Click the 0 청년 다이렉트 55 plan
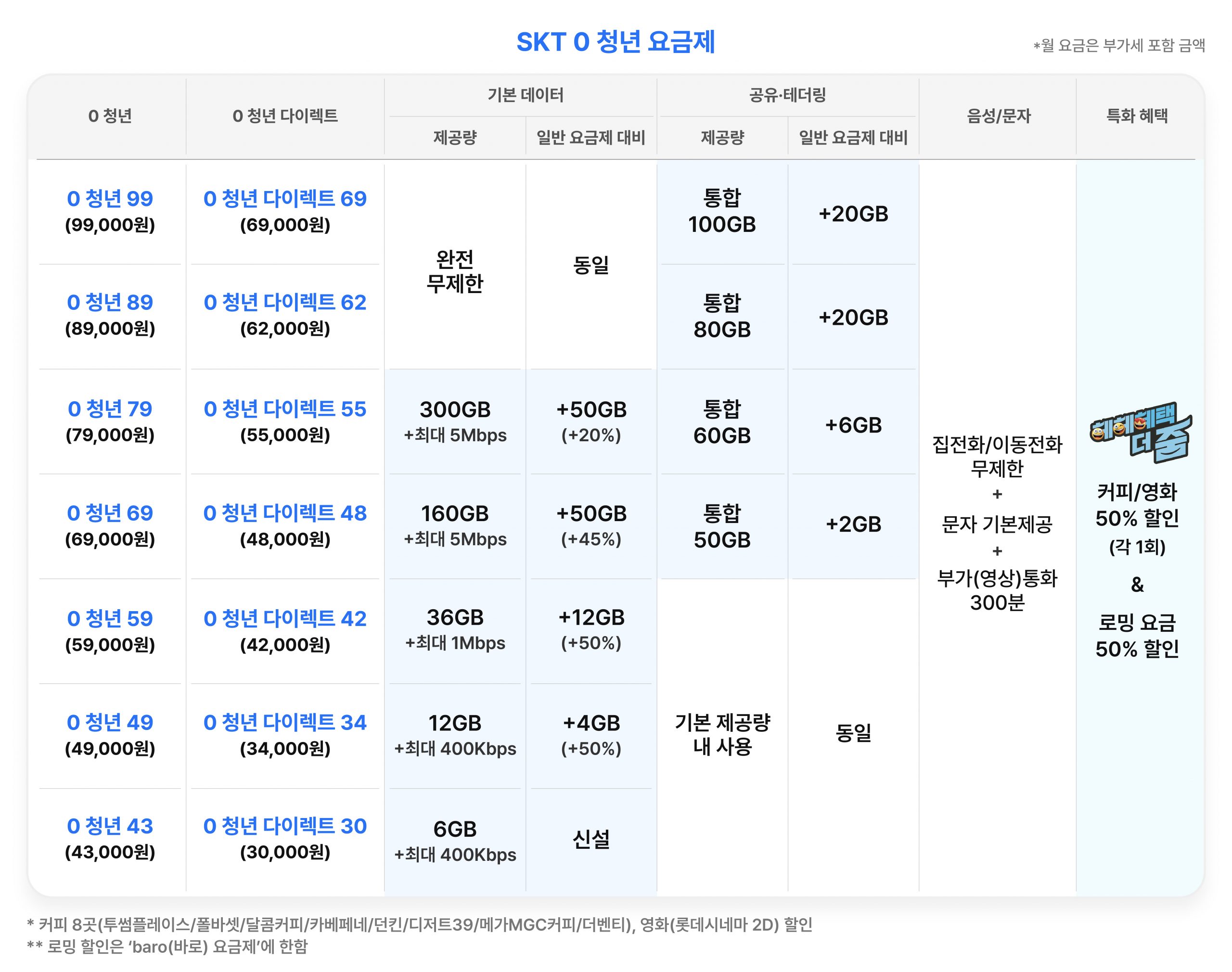Screen dimensions: 1232x972 coord(284,409)
